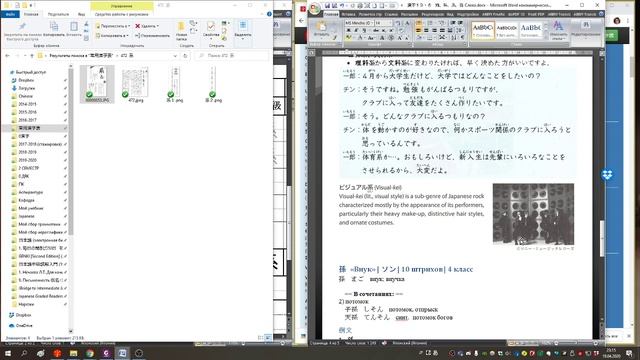Click Explorer up-one-level arrow
The height and width of the screenshot is (360, 640).
click(32, 56)
